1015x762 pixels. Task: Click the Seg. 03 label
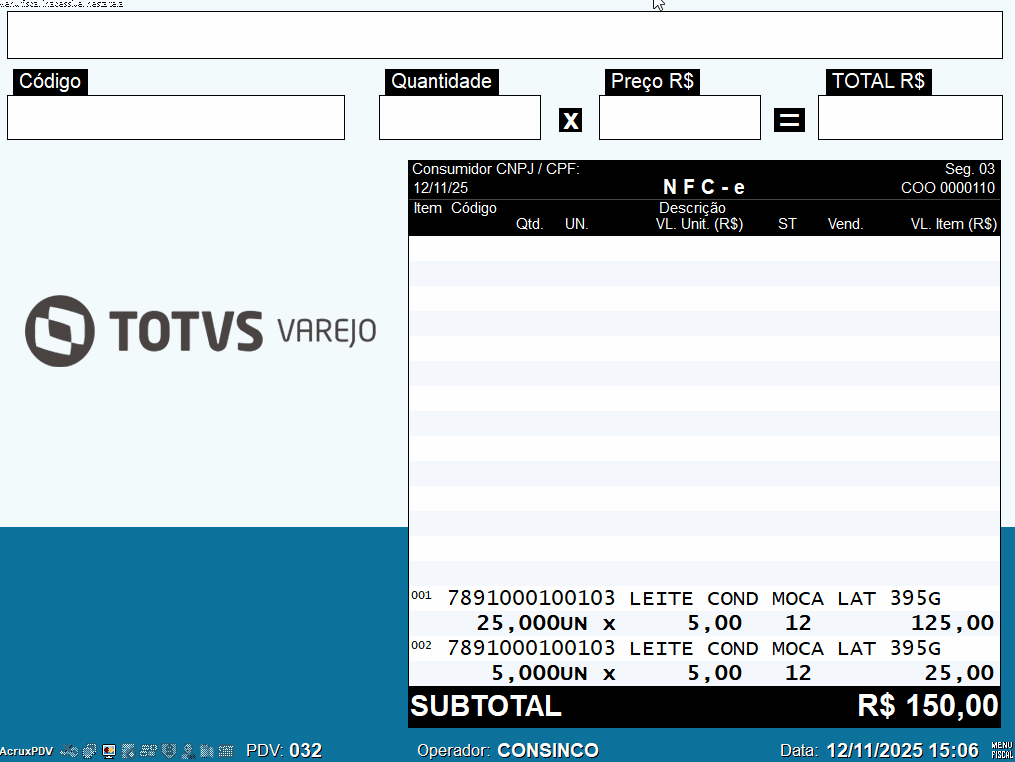point(970,169)
